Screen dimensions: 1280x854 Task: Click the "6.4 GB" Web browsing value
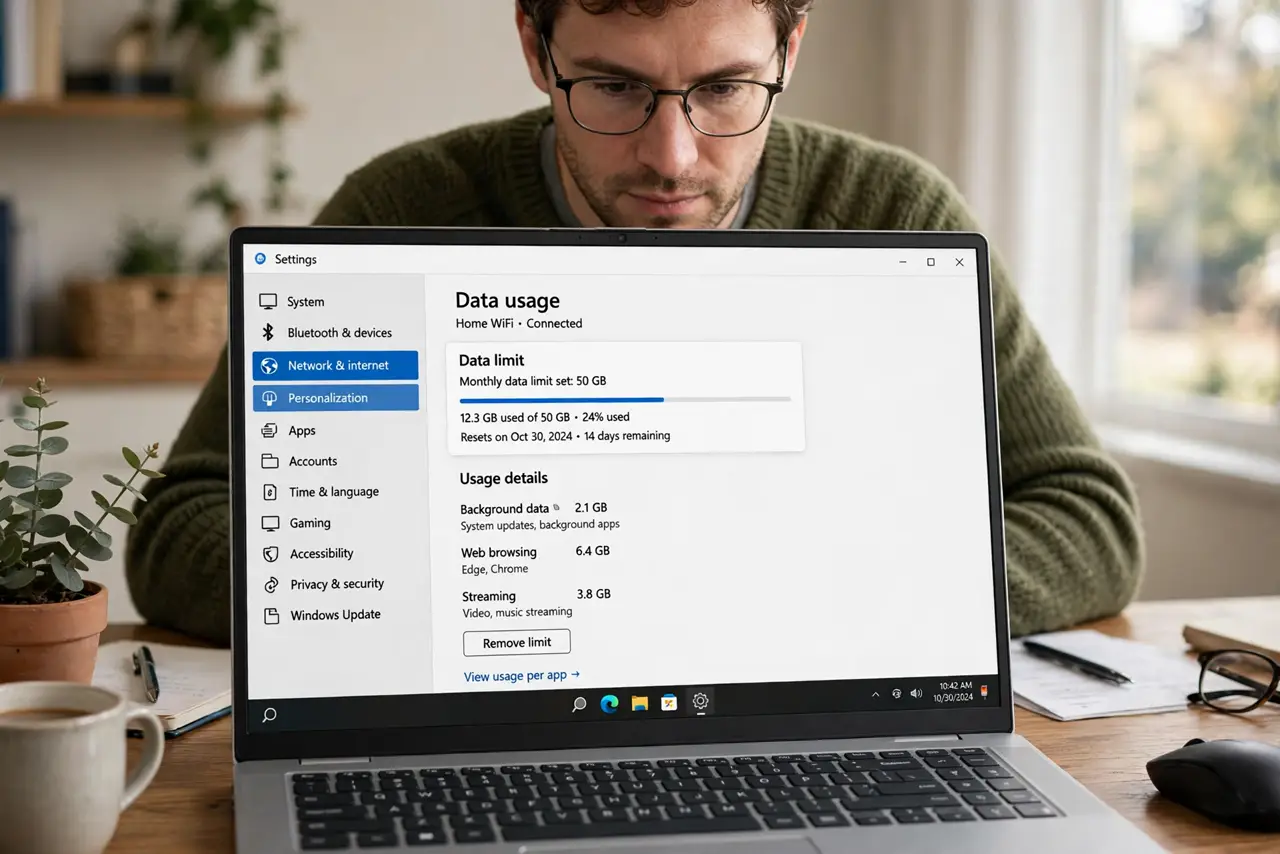click(593, 551)
